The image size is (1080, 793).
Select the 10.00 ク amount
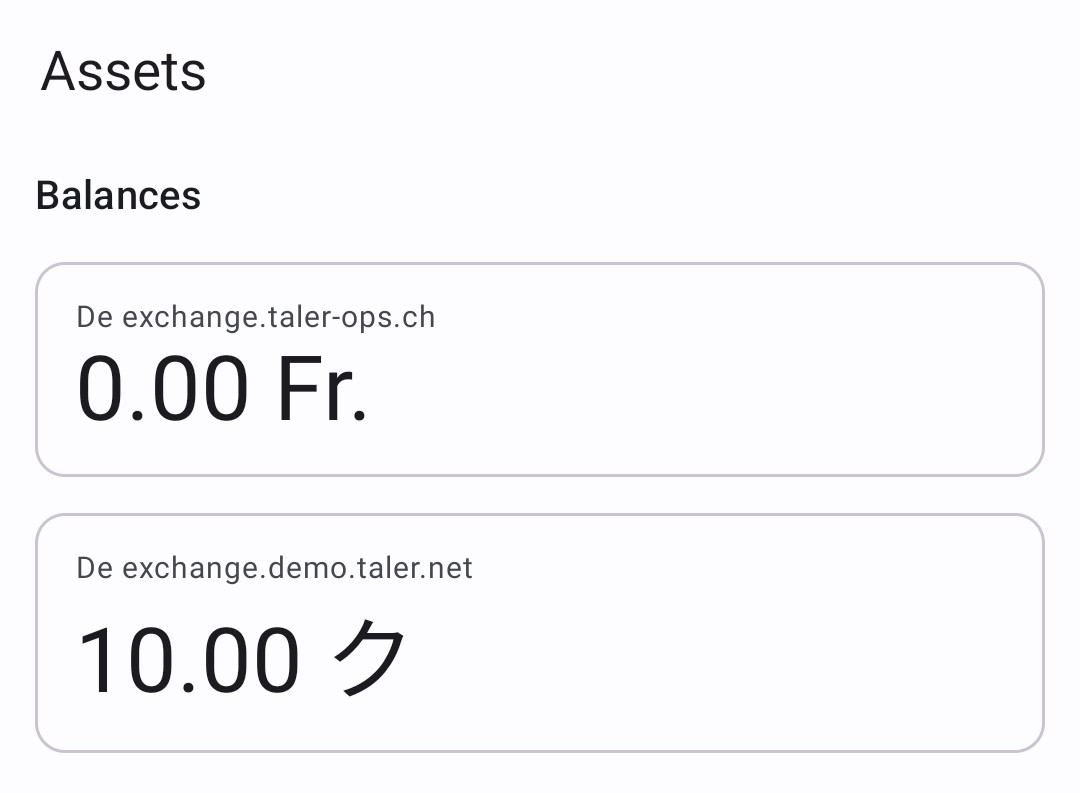245,655
